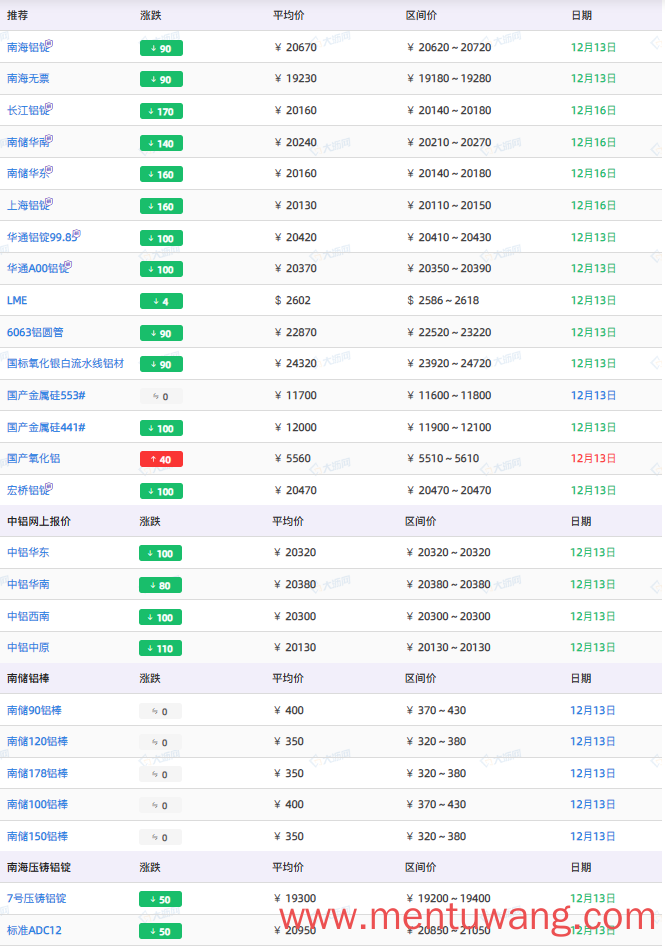Click the 中铝网上报价 section header
Screen dimensions: 665x947
click(x=39, y=521)
